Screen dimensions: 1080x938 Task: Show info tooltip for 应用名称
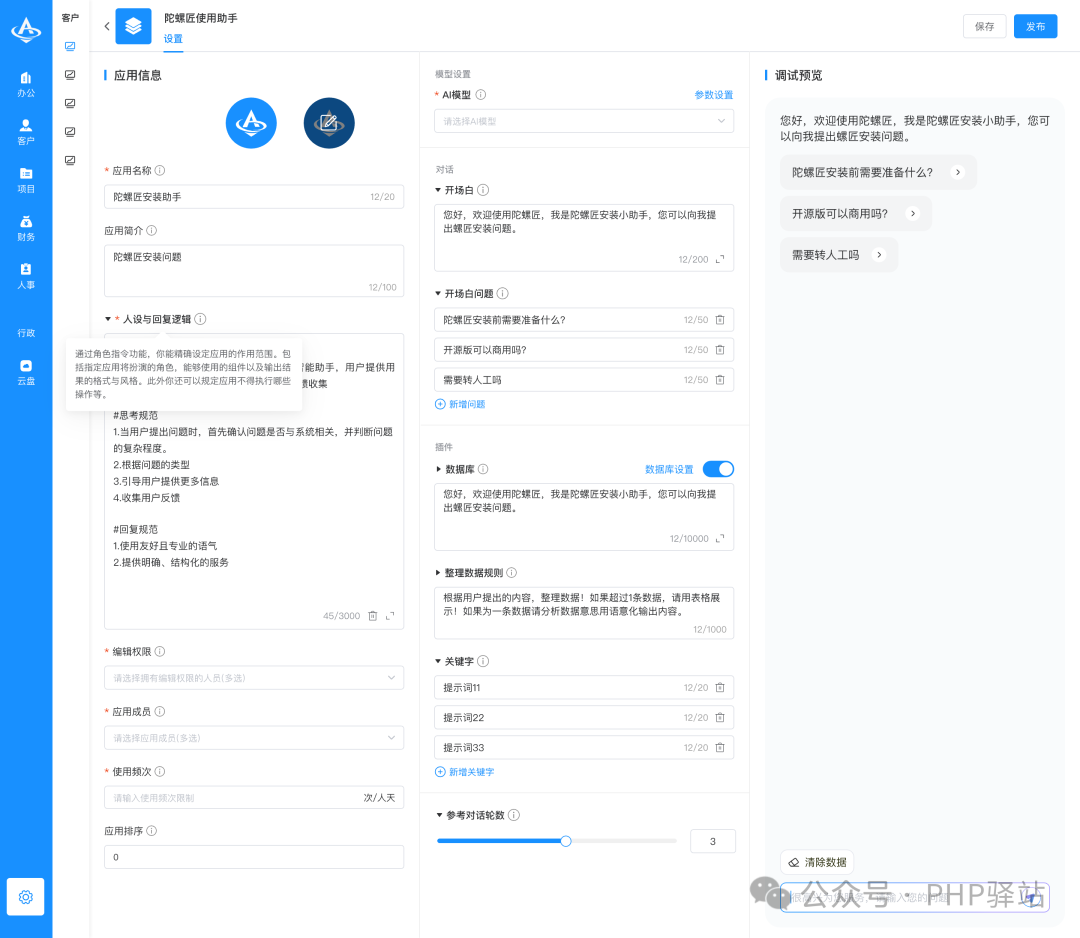[x=160, y=170]
